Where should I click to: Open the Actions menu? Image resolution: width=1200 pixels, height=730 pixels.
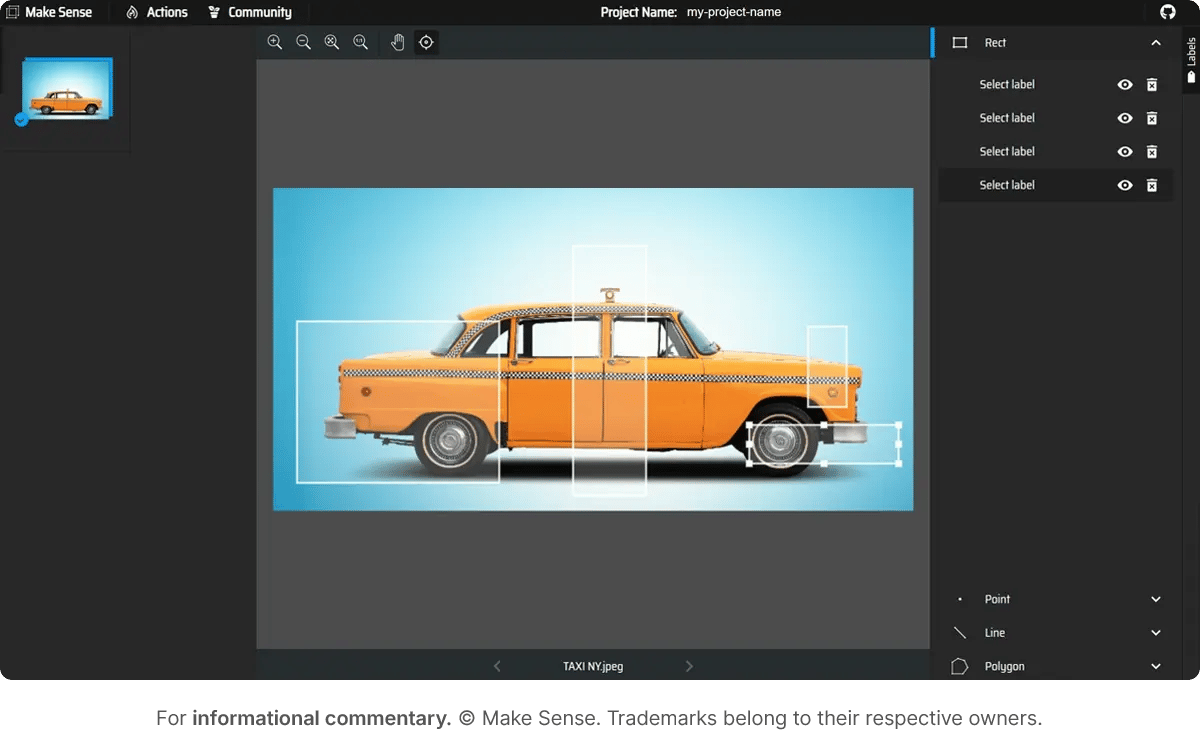pos(165,12)
